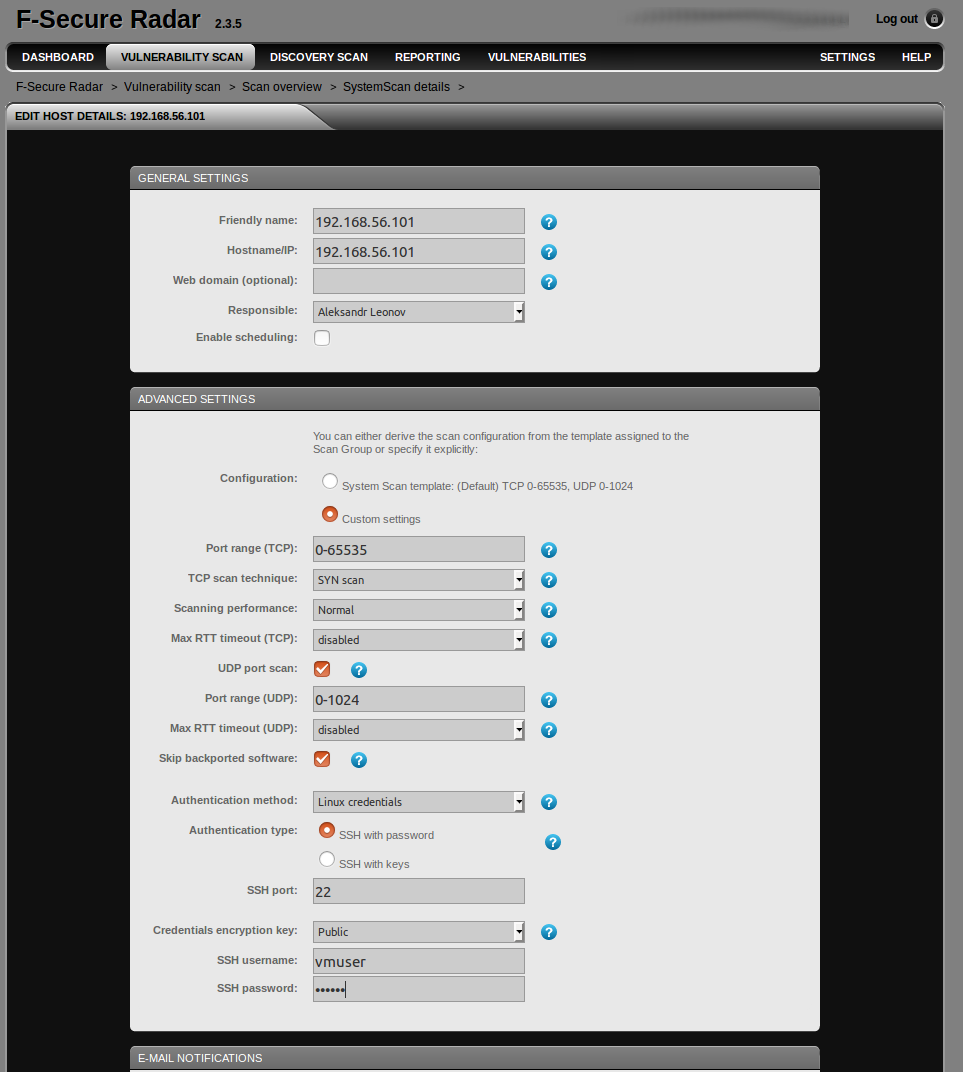
Task: Open Max RTT timeout (UDP) dropdown
Action: click(x=419, y=731)
